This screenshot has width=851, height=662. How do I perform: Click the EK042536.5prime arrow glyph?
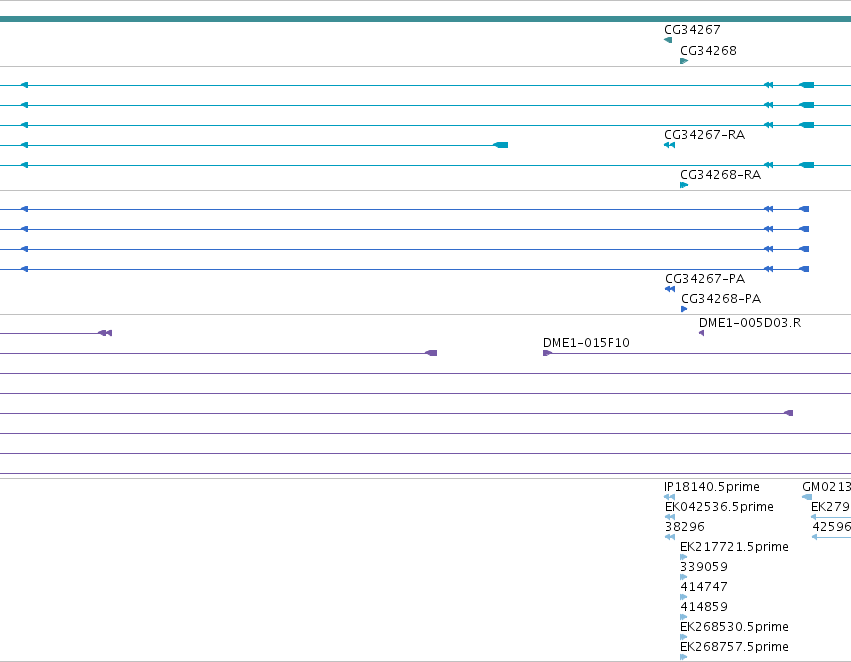[x=670, y=517]
